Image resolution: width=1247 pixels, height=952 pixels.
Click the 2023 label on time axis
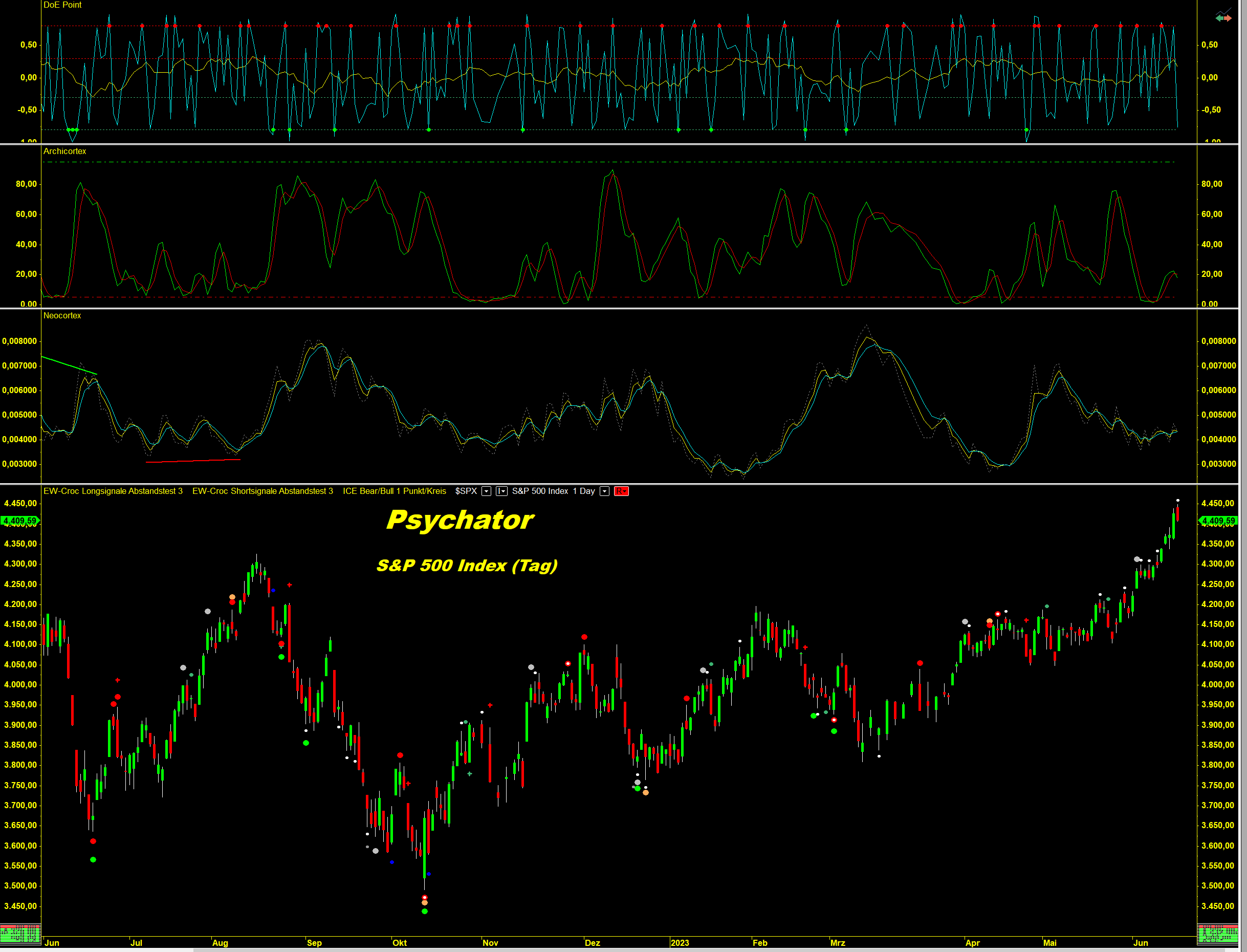(x=680, y=943)
